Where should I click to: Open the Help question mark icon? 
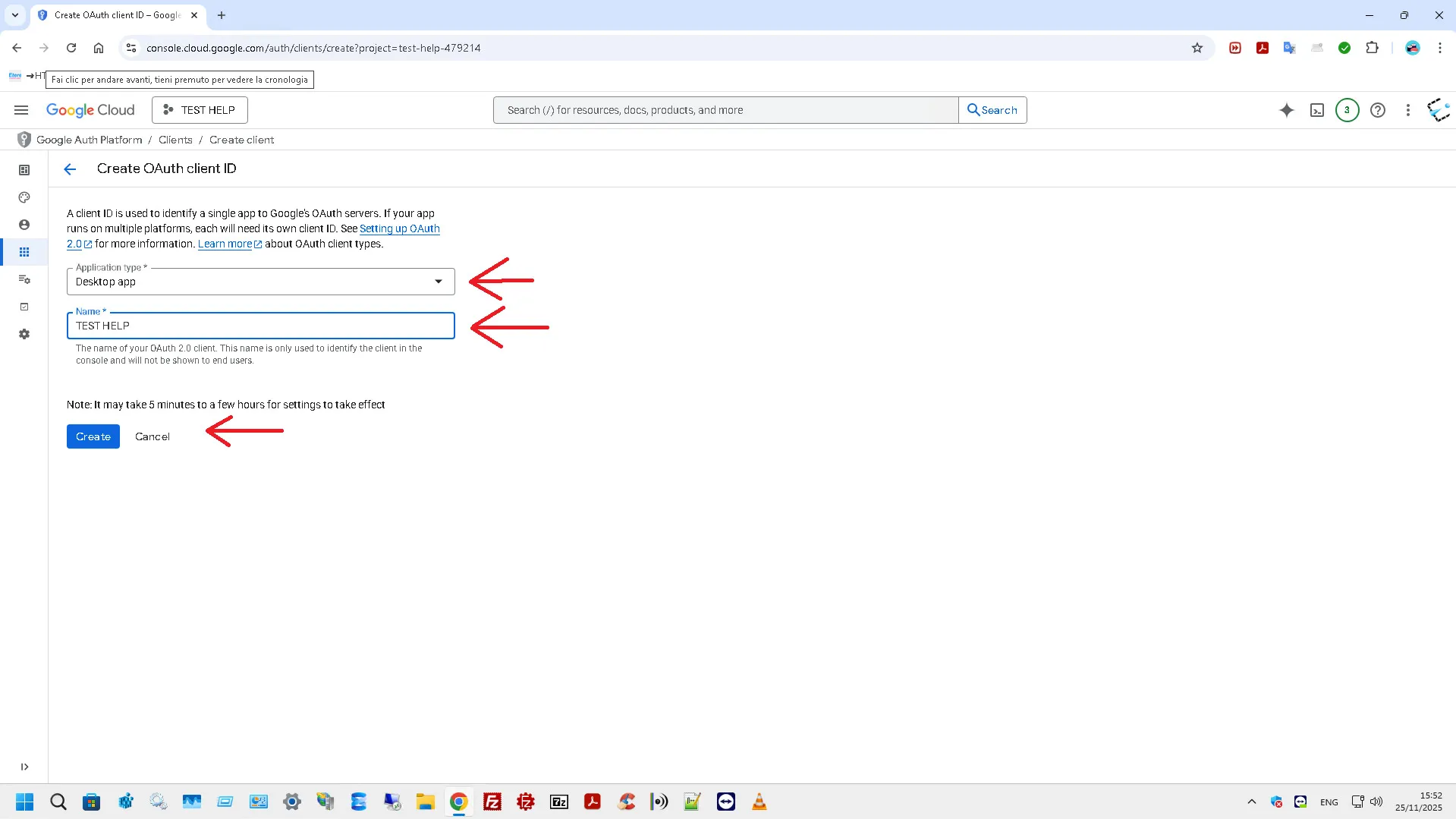pyautogui.click(x=1377, y=110)
